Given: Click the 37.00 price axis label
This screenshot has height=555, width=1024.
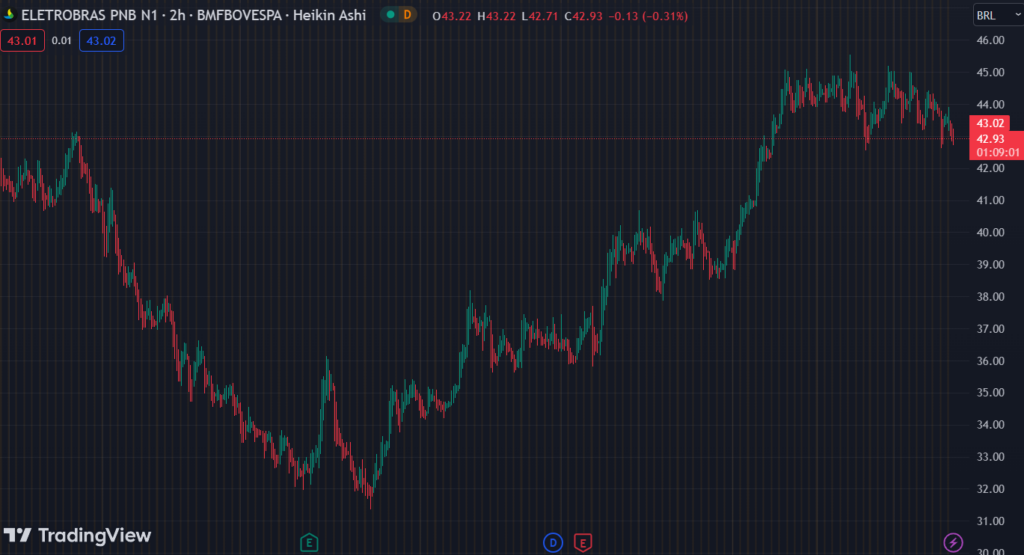Looking at the screenshot, I should pos(990,328).
